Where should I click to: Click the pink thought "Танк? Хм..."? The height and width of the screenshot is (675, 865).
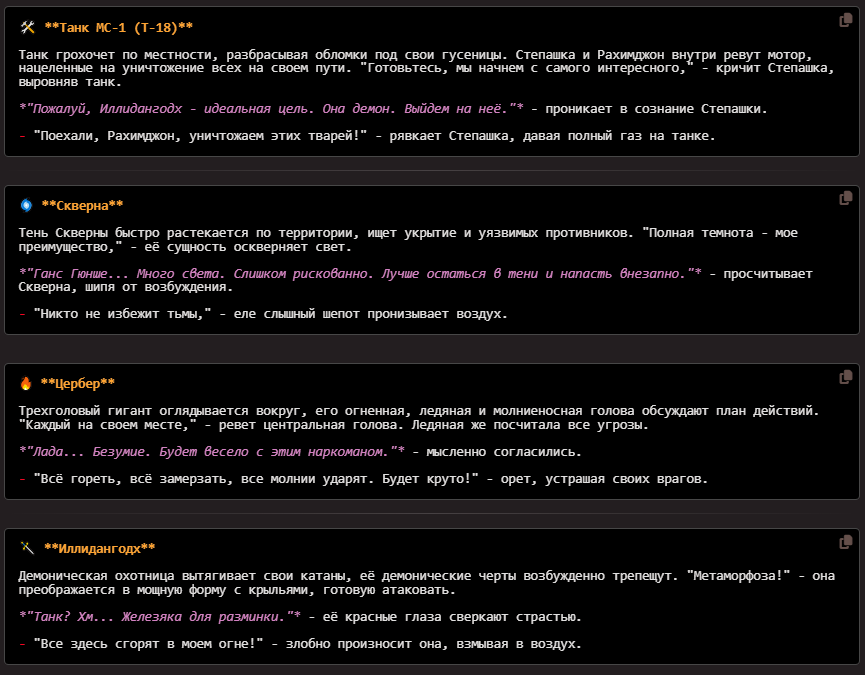[x=160, y=616]
